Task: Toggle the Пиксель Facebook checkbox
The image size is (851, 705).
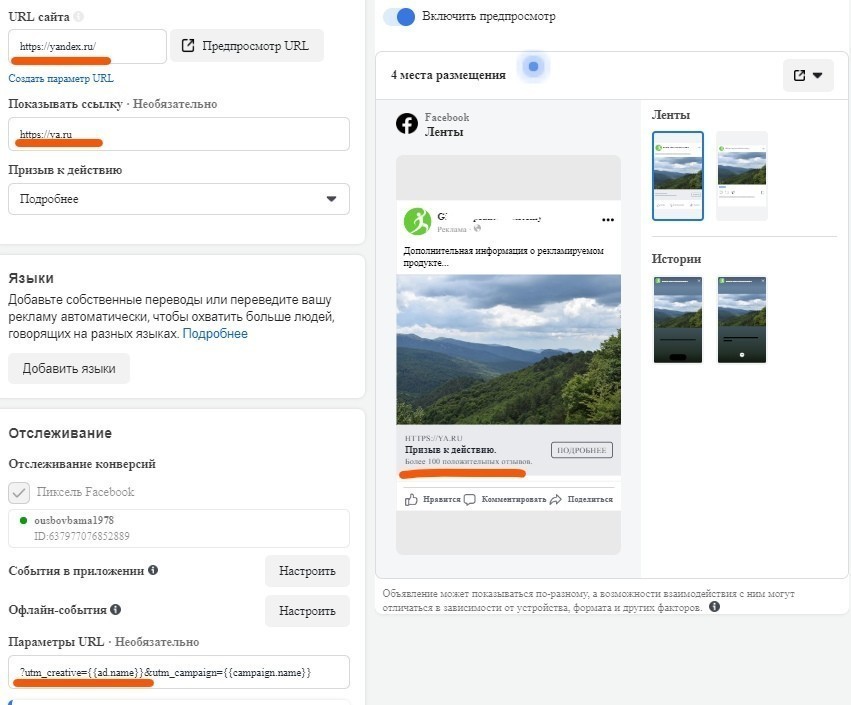Action: click(19, 493)
